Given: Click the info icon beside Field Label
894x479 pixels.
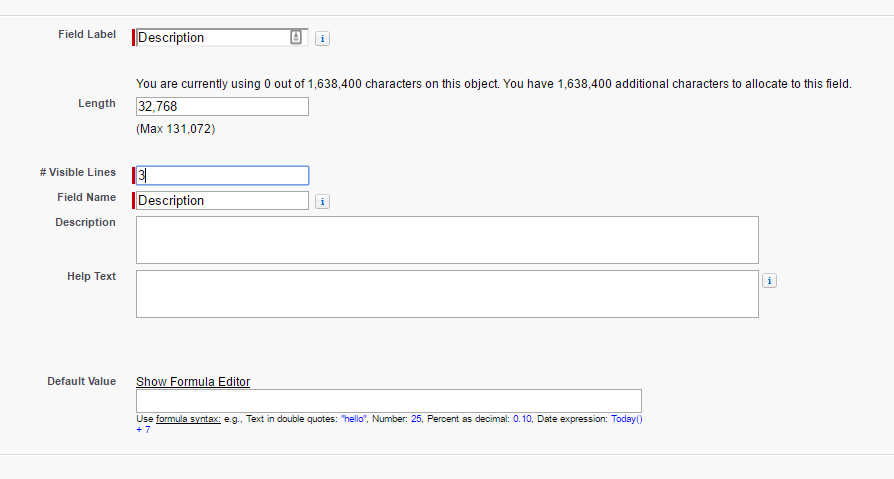Looking at the screenshot, I should (323, 38).
